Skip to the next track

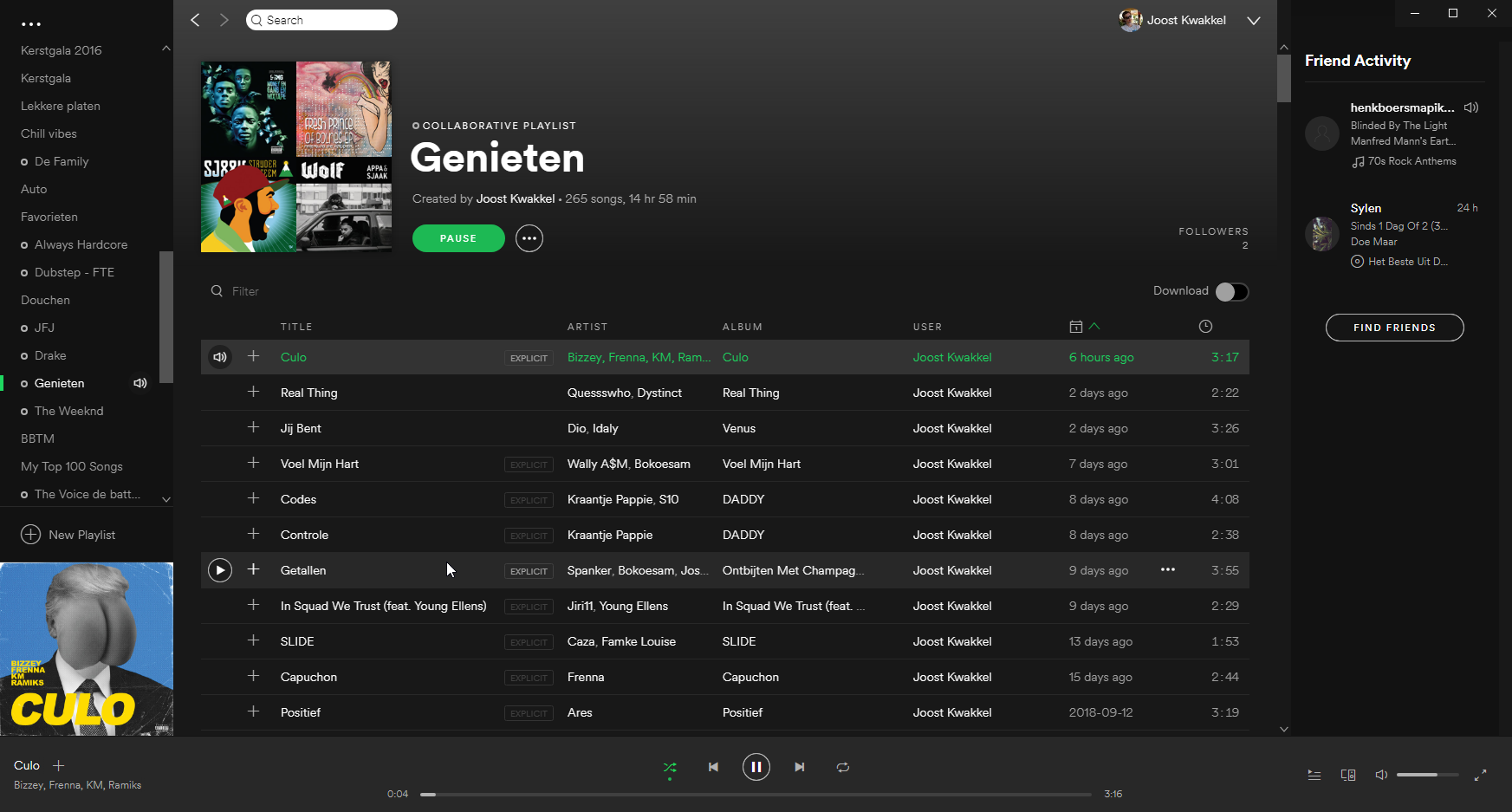click(x=800, y=767)
